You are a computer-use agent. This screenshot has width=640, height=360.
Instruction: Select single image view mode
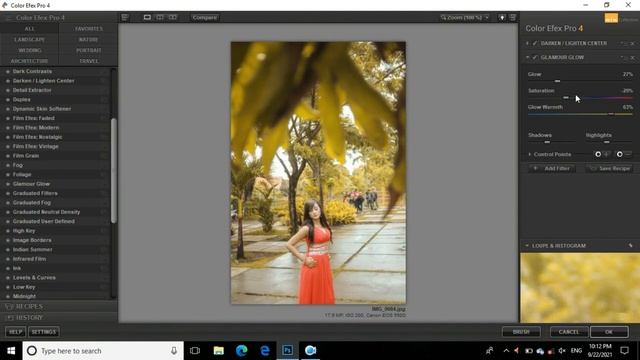coord(147,18)
